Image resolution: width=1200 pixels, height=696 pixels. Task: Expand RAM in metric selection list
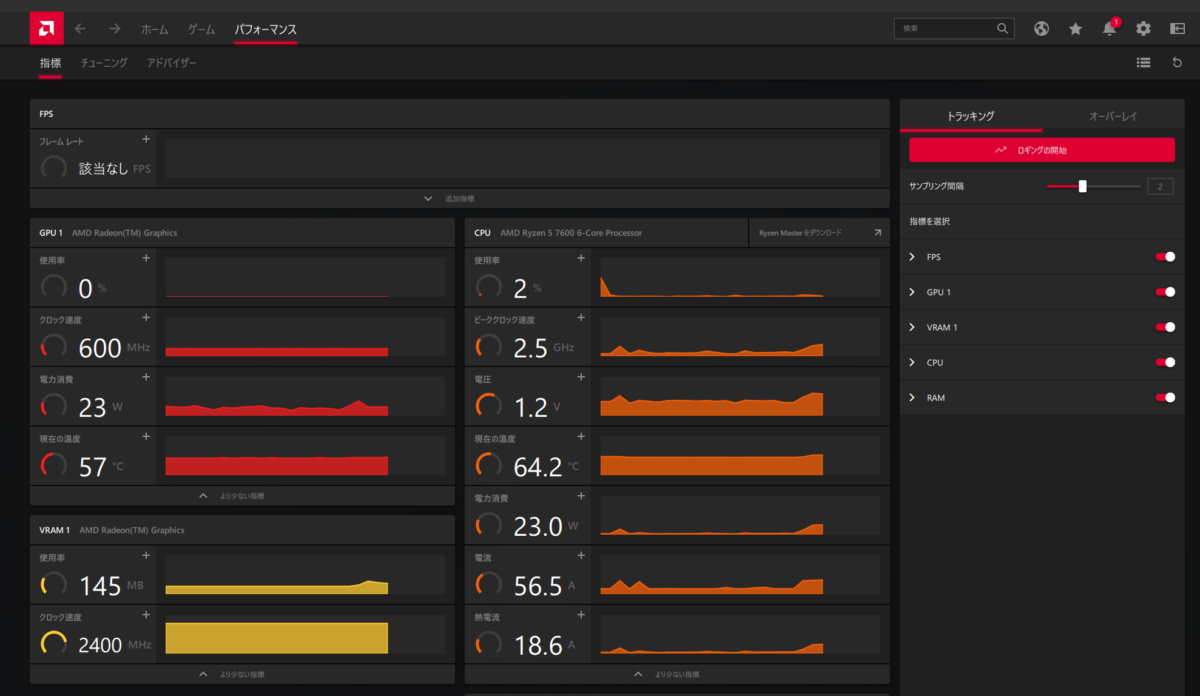912,397
